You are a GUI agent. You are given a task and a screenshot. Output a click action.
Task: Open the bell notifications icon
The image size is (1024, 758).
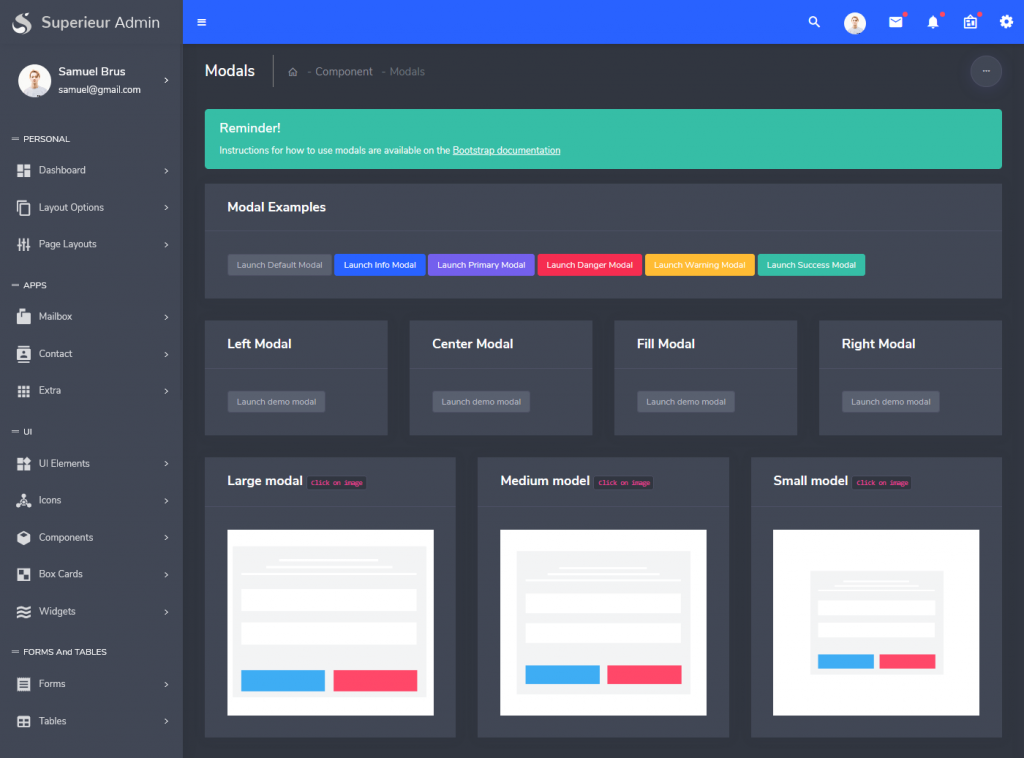(933, 22)
